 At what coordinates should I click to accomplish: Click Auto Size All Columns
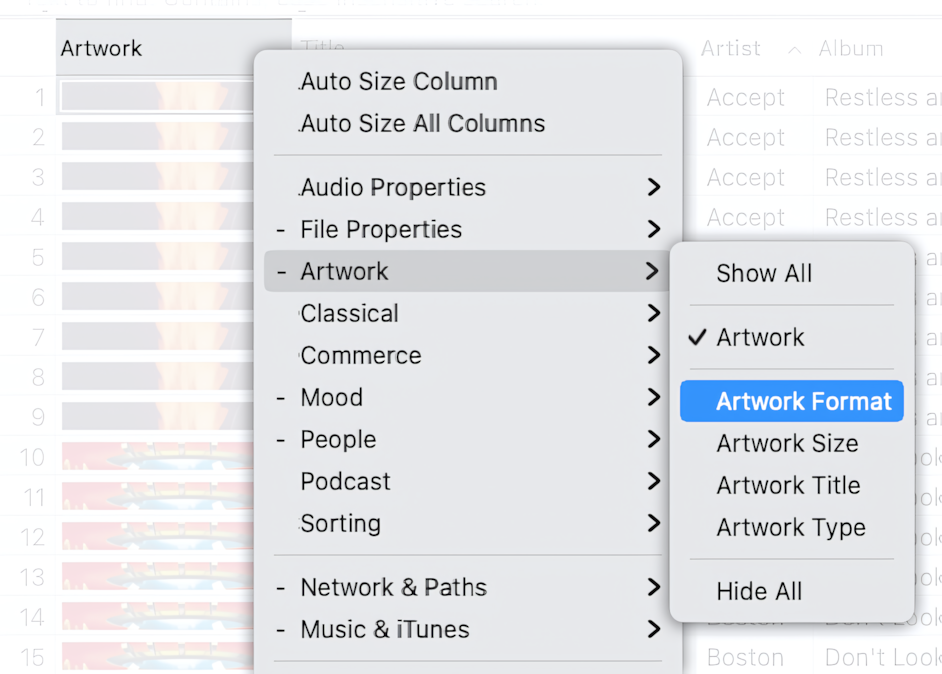coord(423,124)
